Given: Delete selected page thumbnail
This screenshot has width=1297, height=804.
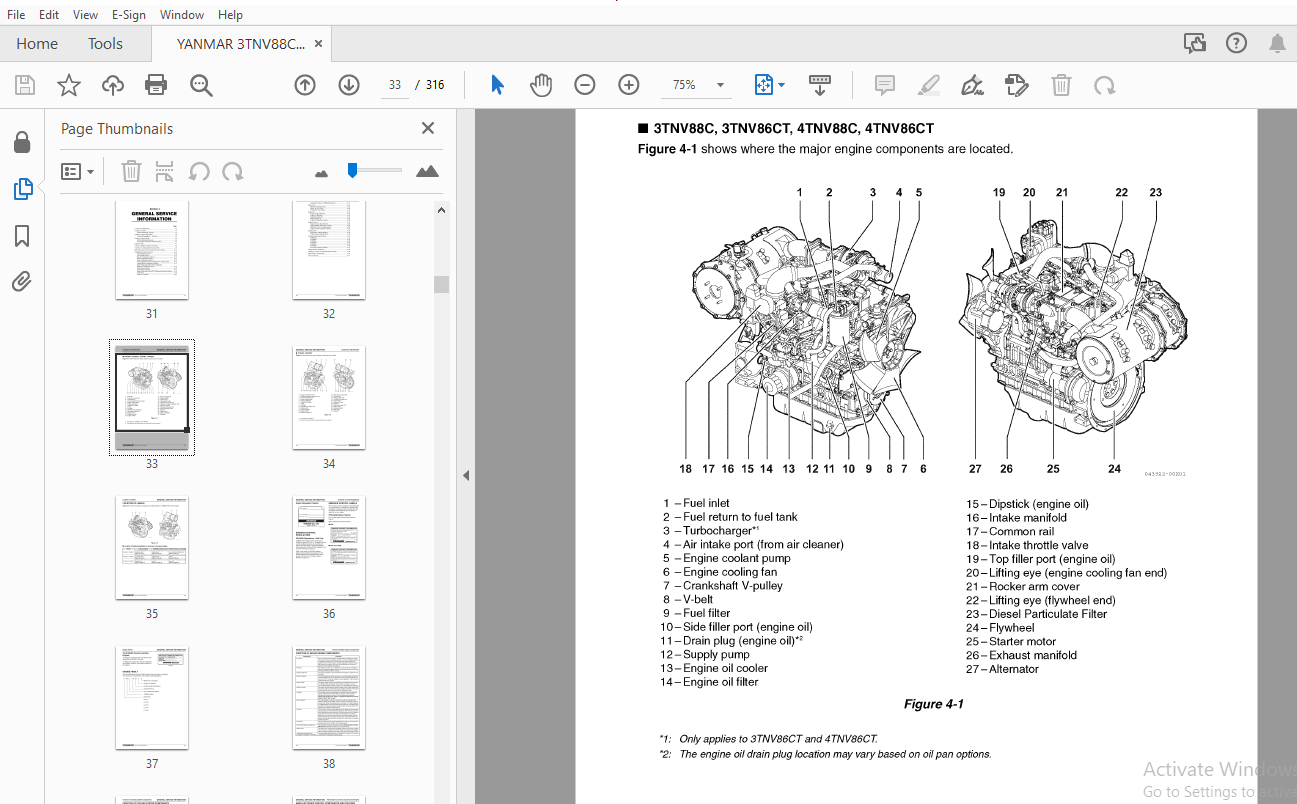Looking at the screenshot, I should pyautogui.click(x=131, y=172).
